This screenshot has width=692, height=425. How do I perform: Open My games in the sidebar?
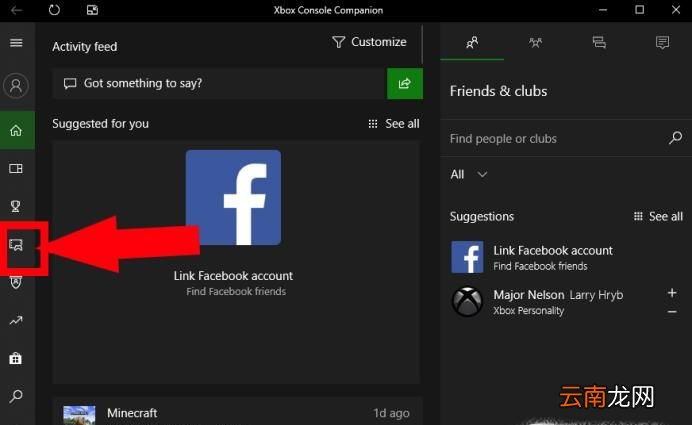[x=16, y=169]
